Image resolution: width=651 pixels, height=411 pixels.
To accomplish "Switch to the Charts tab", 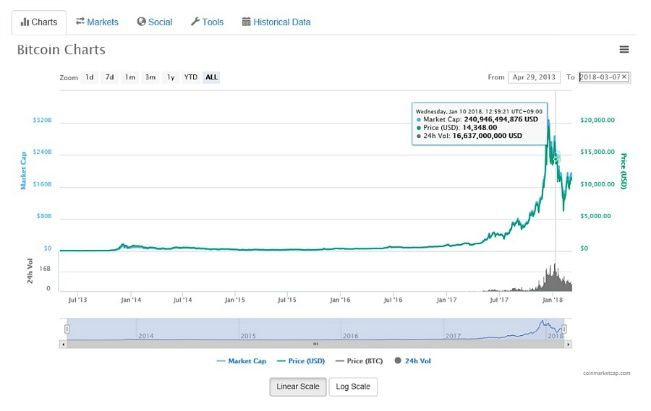I will tap(39, 22).
